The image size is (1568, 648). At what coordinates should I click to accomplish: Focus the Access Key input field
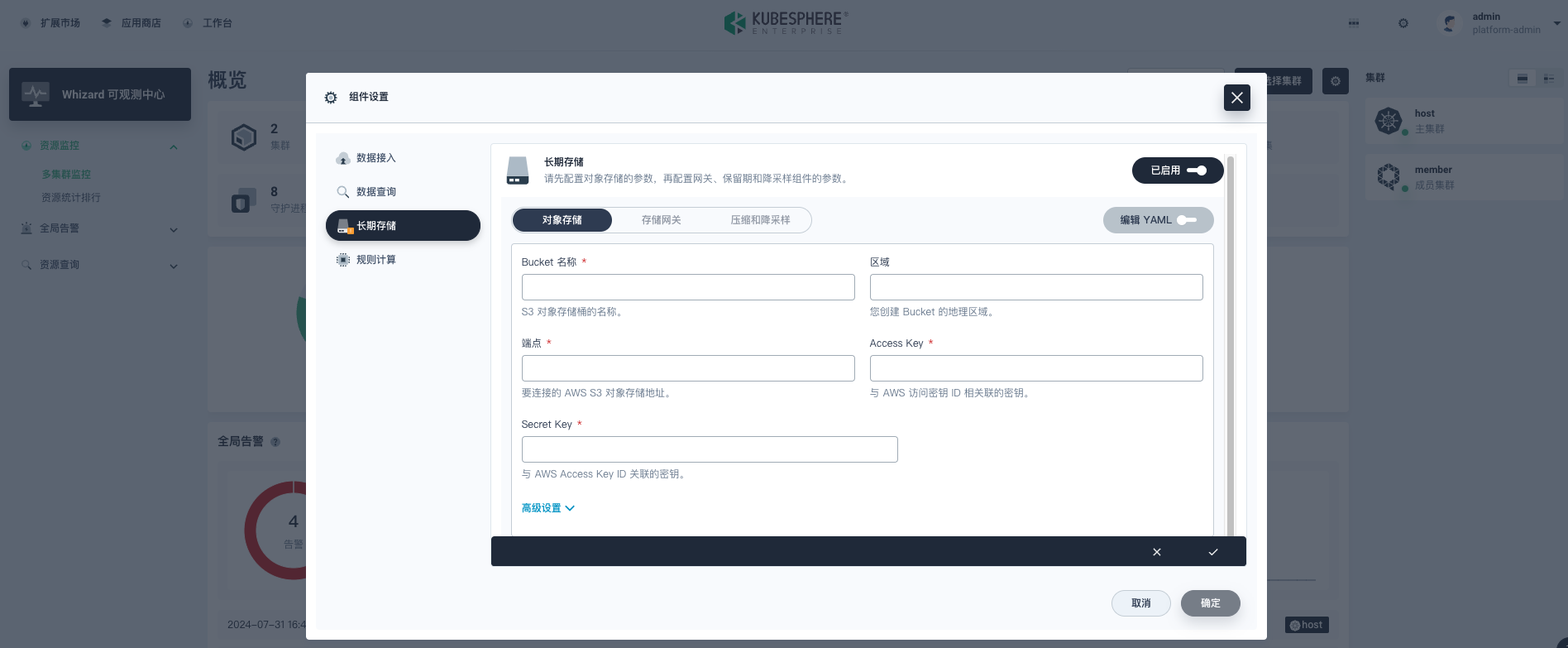1036,368
